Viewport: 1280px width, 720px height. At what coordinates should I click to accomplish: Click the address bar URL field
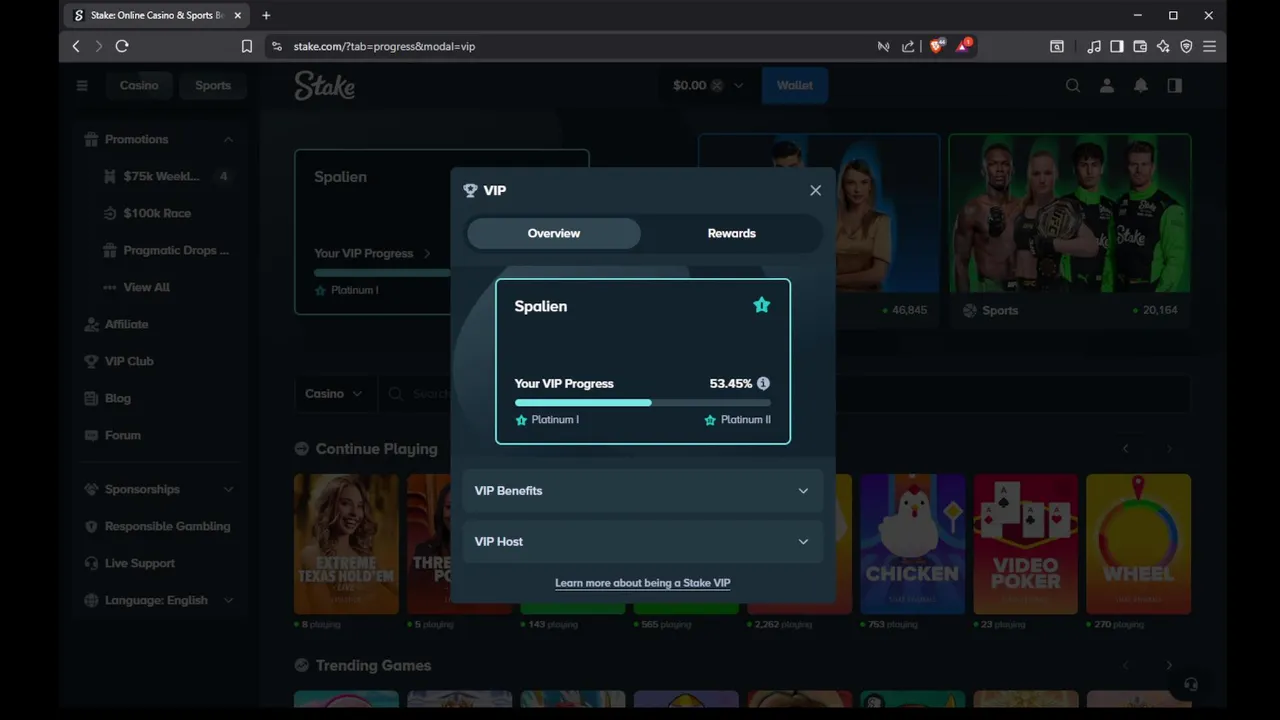570,46
